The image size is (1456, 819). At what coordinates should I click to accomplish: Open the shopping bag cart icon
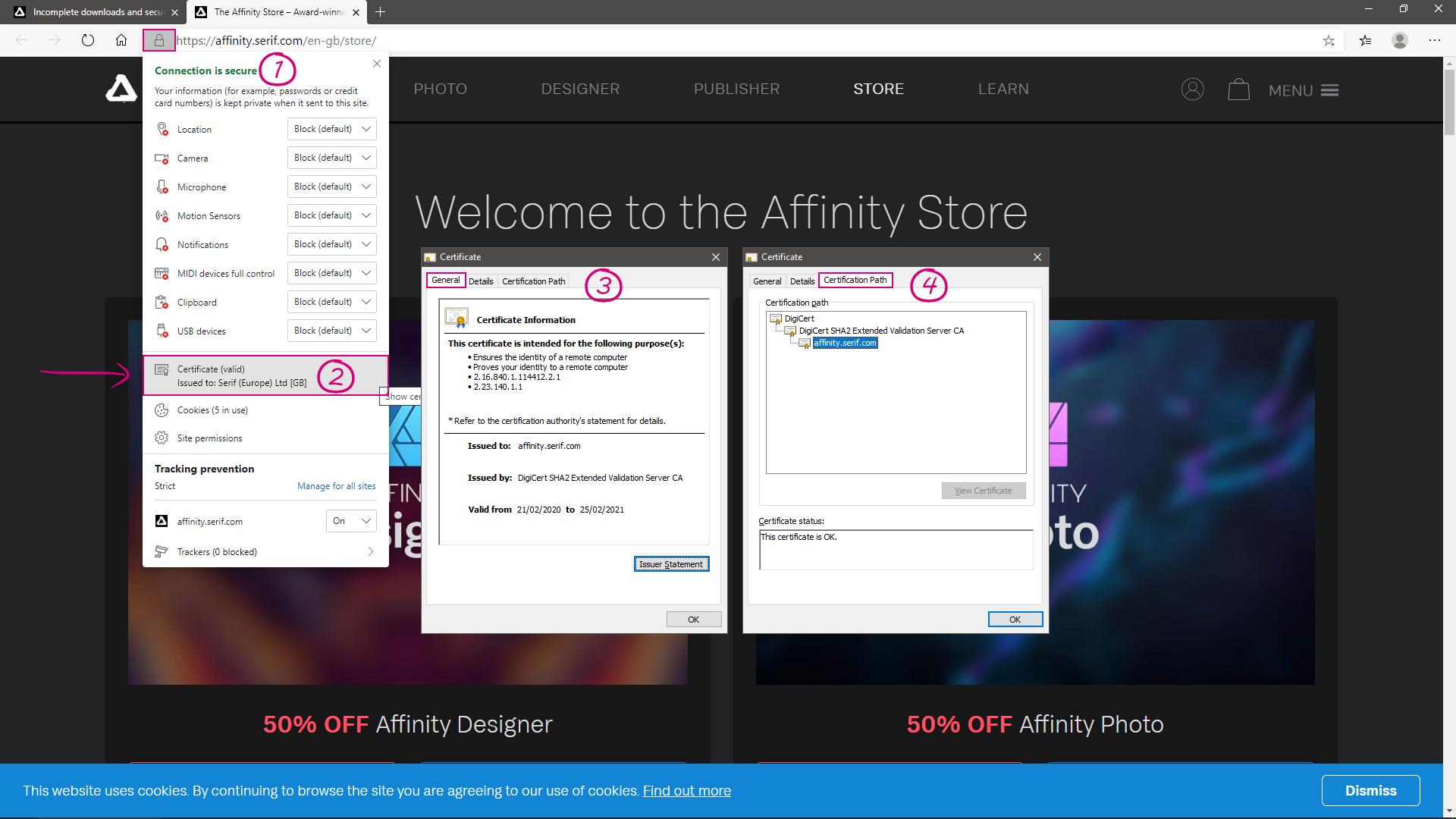coord(1239,89)
